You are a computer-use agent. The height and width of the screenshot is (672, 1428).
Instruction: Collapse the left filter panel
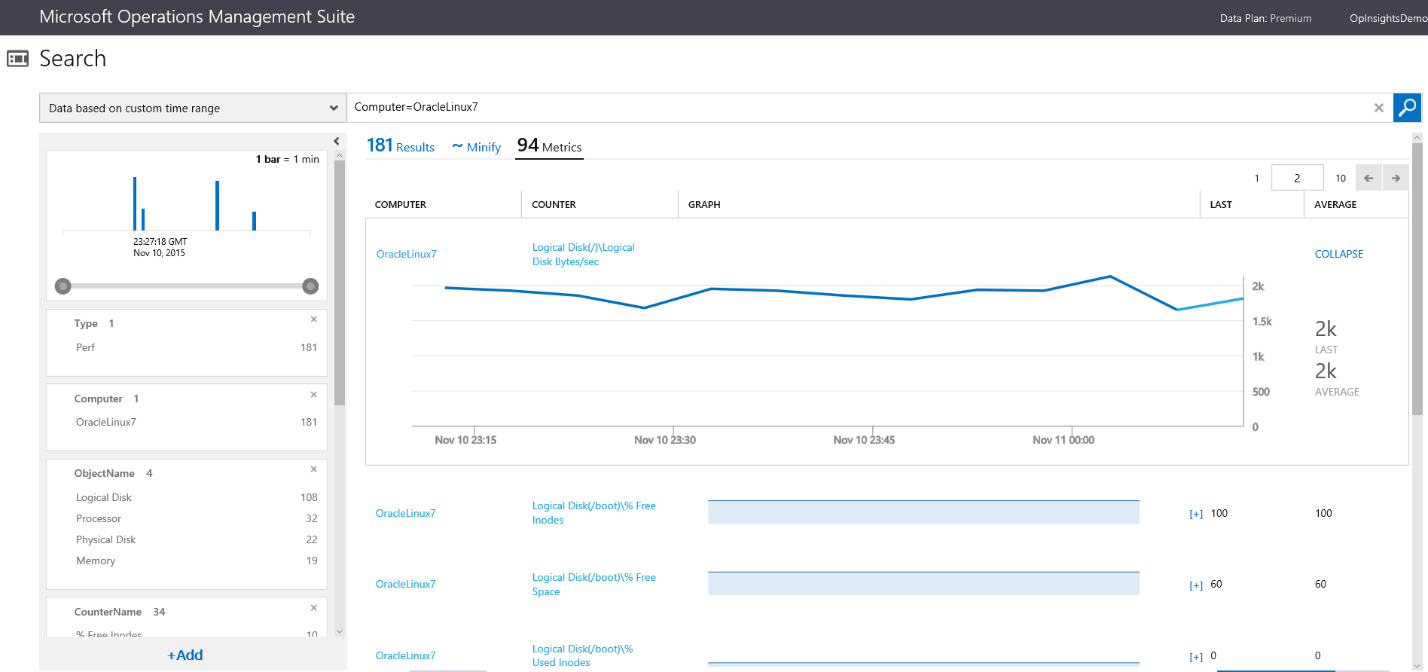click(x=337, y=141)
